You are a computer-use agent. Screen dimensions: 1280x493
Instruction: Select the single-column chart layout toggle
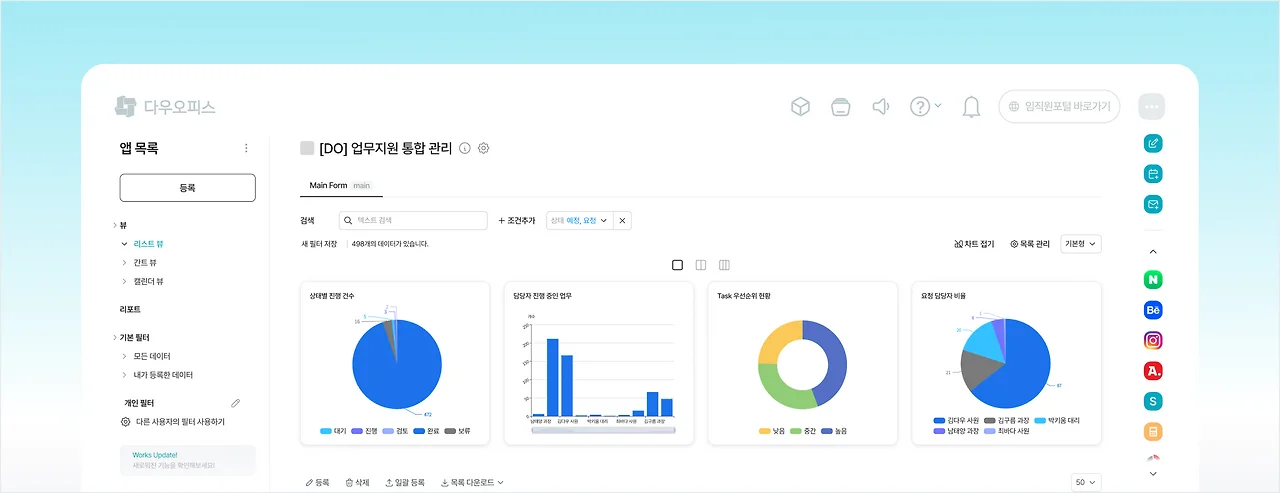pyautogui.click(x=677, y=265)
